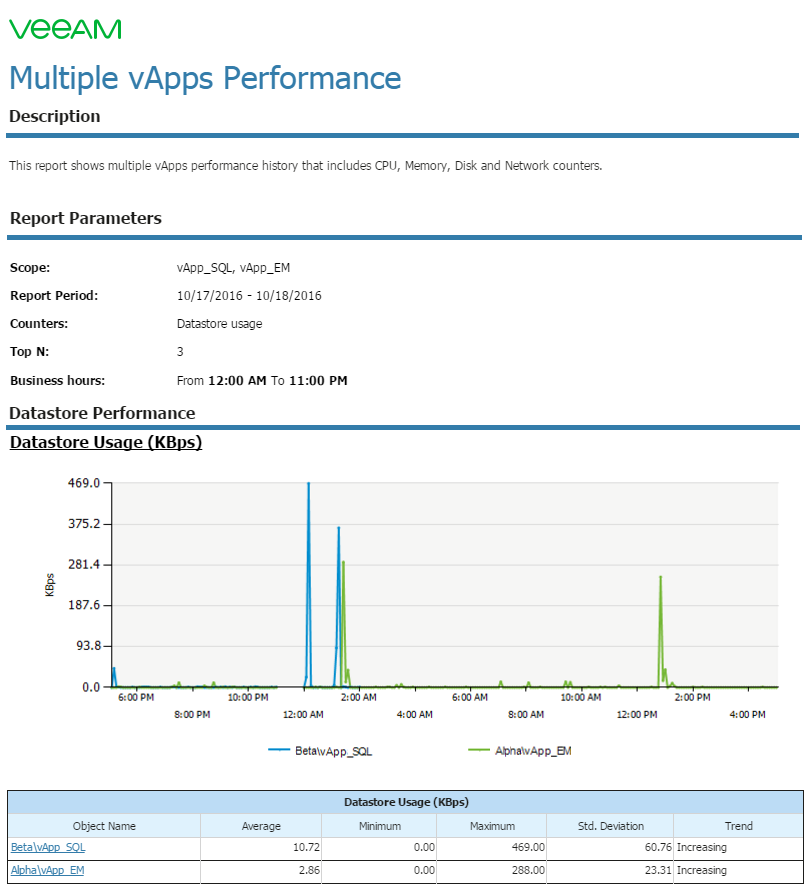The width and height of the screenshot is (807, 886).
Task: Select the date range 10/17/2016 - 10/18/2016
Action: pyautogui.click(x=249, y=296)
